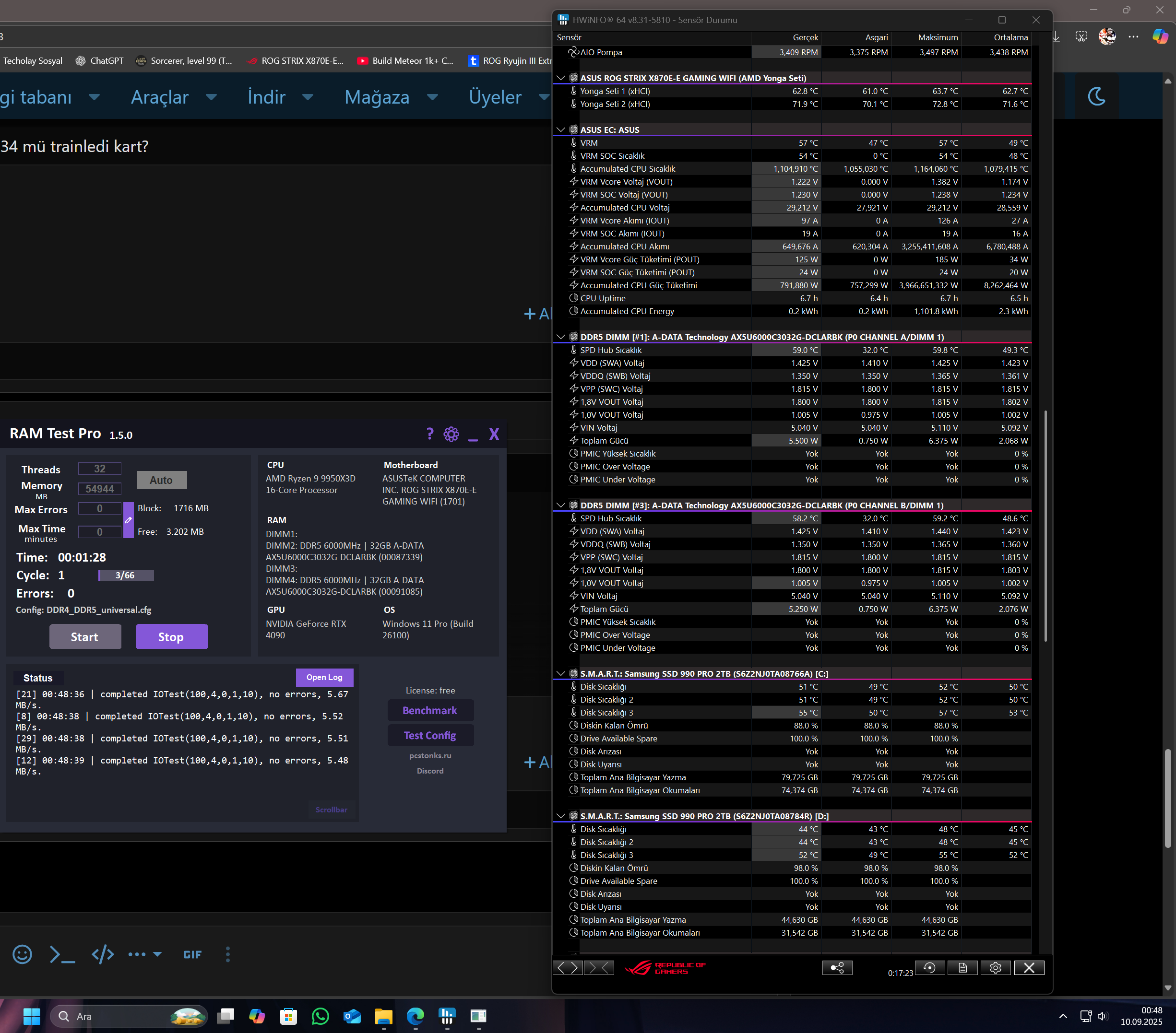Switch to Microsoft Edge on taskbar
This screenshot has height=1033, width=1176.
pos(415,1016)
